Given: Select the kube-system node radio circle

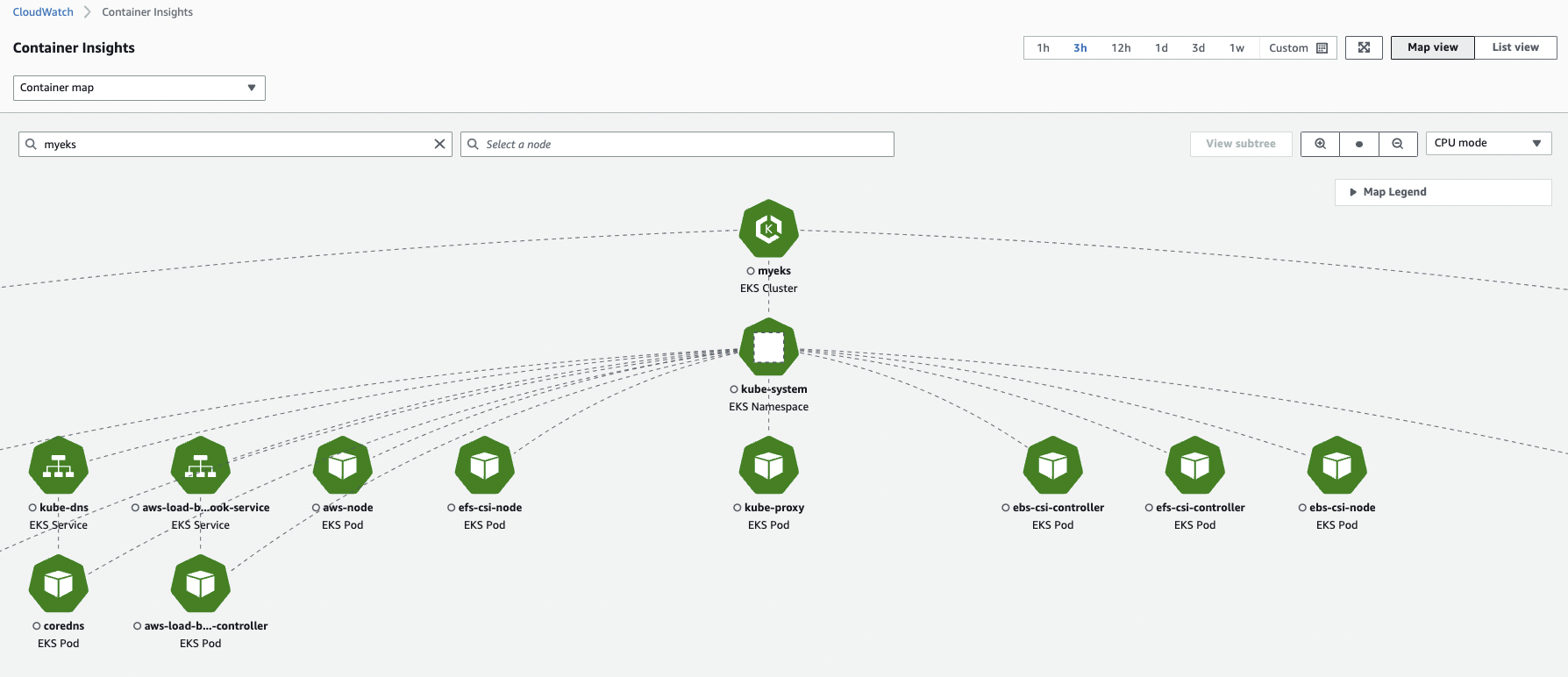Looking at the screenshot, I should tap(734, 389).
